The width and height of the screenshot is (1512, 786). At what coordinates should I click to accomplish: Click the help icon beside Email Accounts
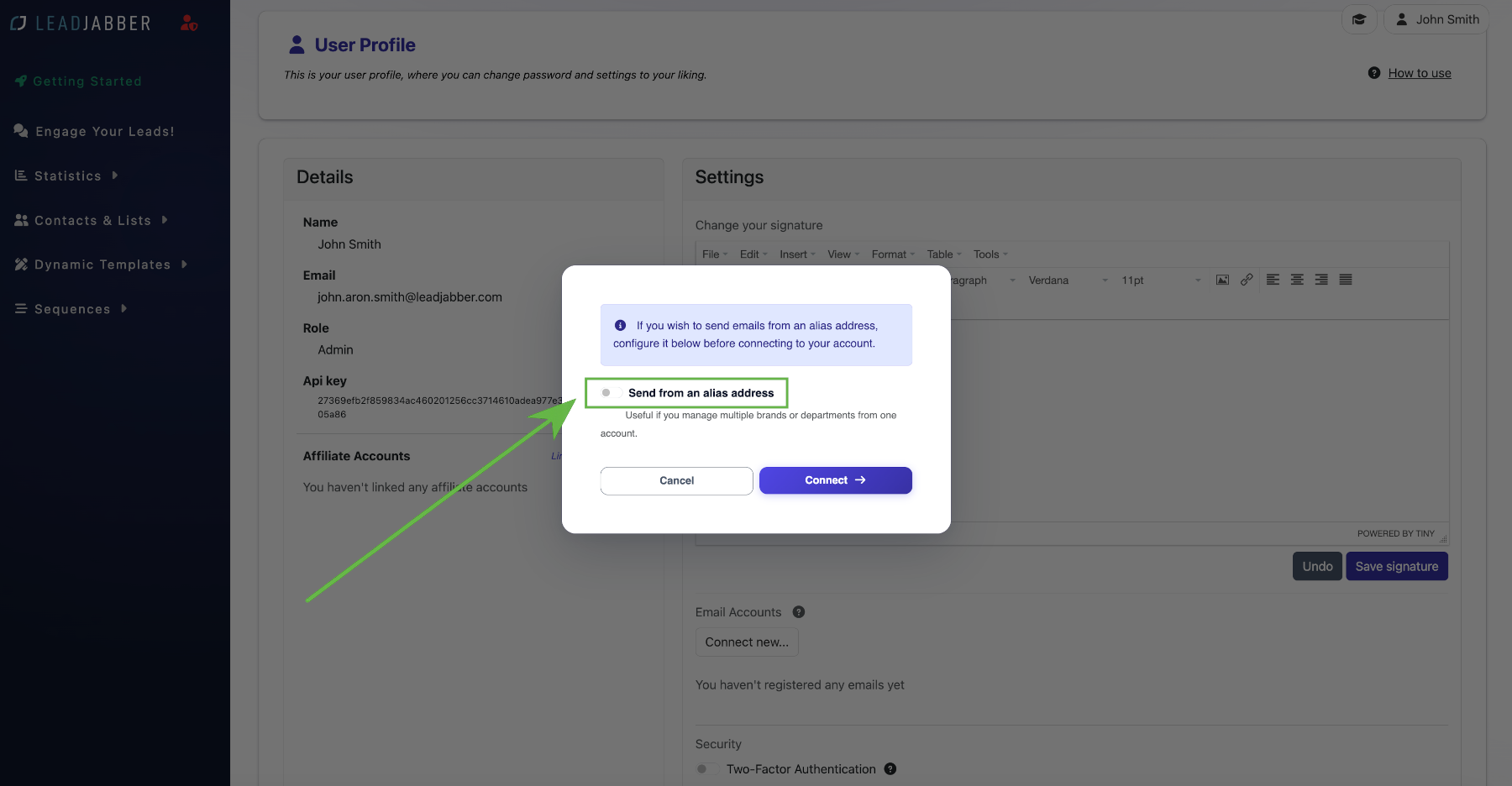tap(799, 612)
